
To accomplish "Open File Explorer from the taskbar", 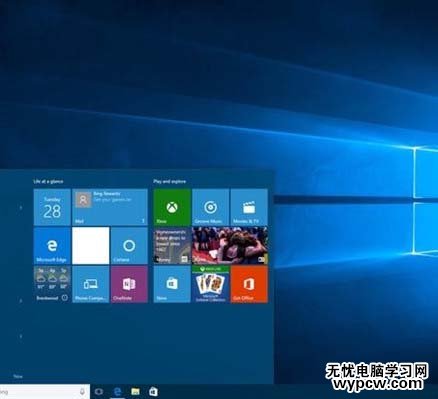I will 135,392.
